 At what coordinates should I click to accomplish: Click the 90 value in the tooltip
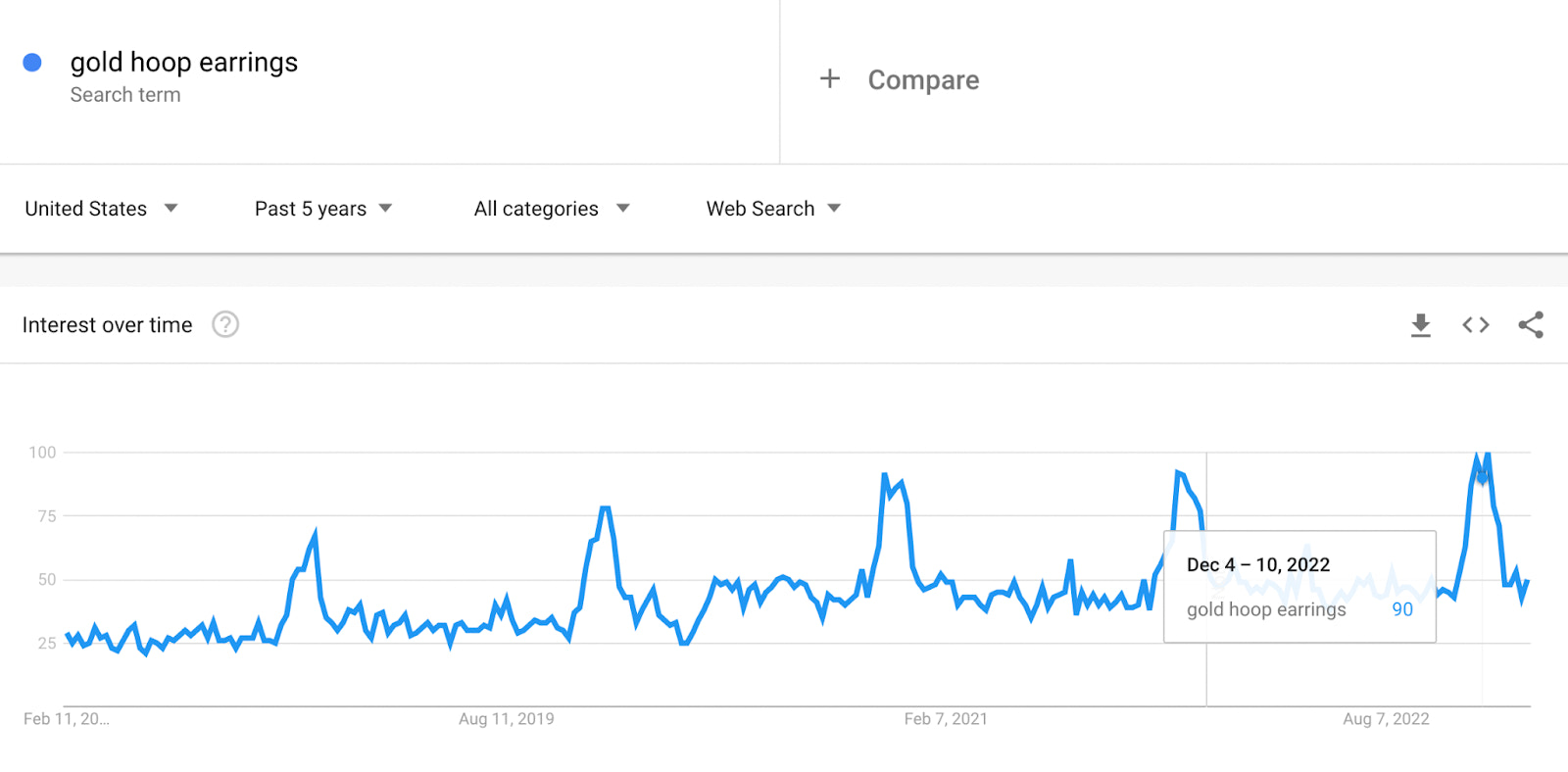[1401, 608]
